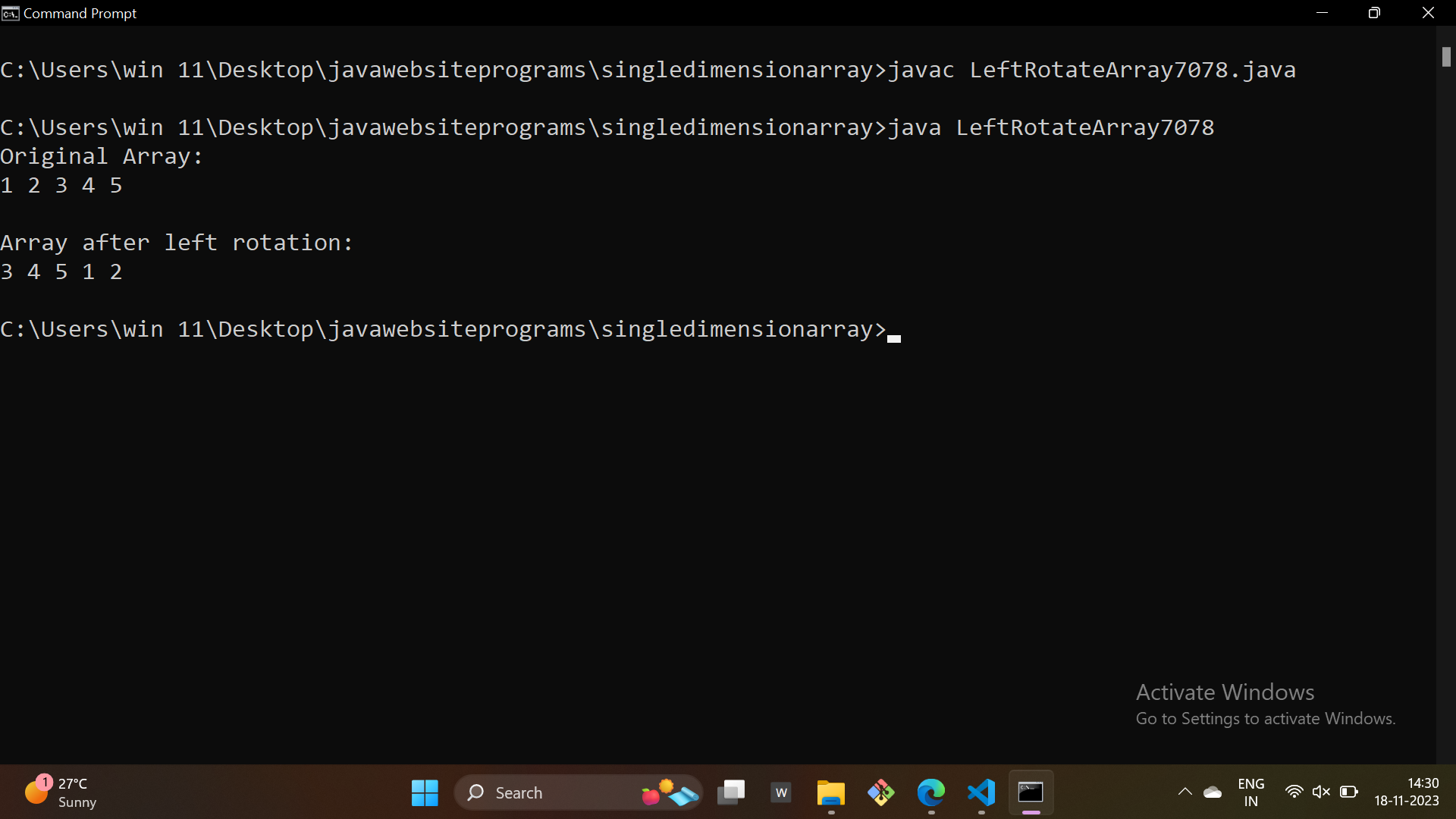Open the Git icon on the taskbar
Screen dimensions: 1456x819
[881, 792]
